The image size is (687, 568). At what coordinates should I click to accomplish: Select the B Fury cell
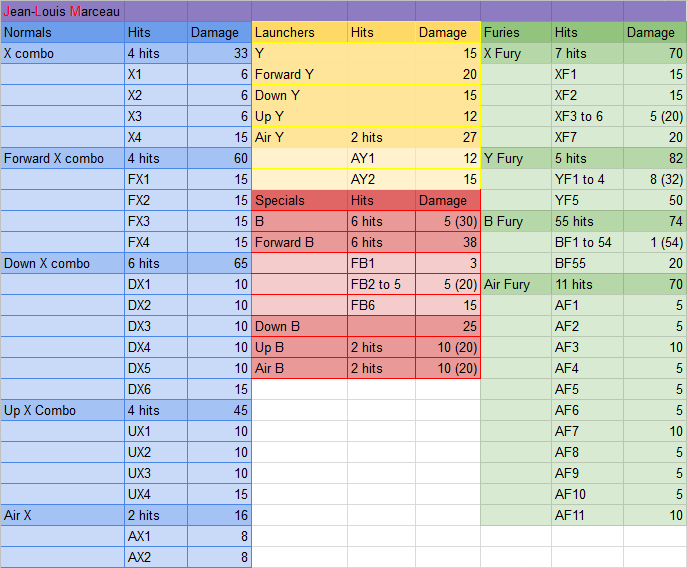coord(515,221)
